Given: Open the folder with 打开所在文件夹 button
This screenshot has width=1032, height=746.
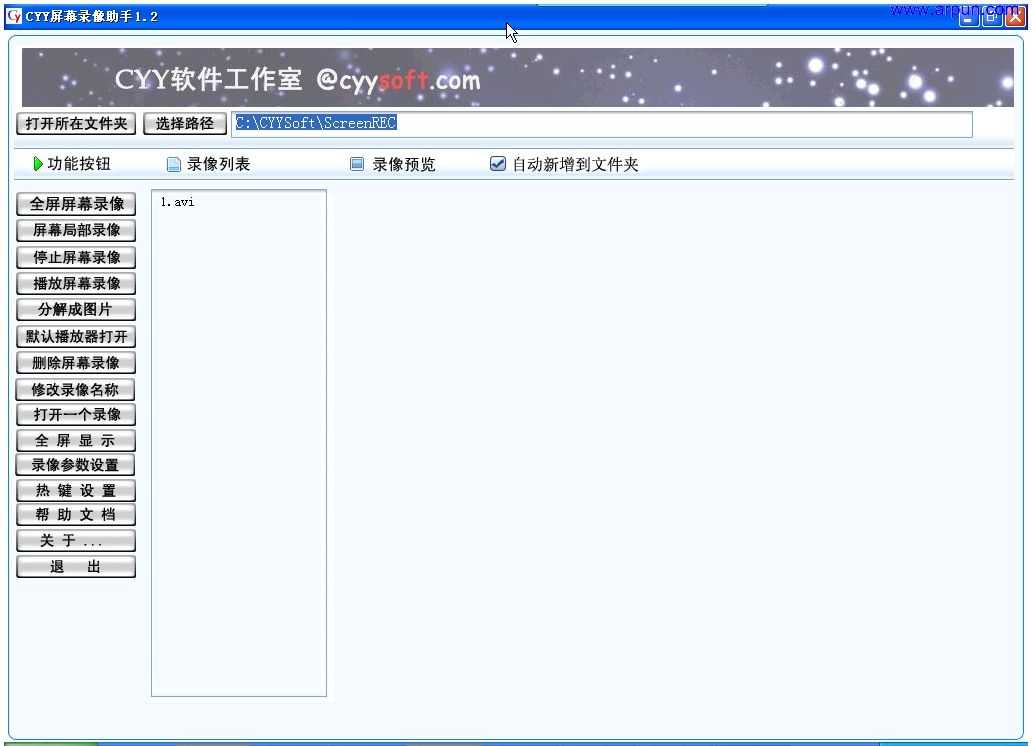Looking at the screenshot, I should point(76,124).
